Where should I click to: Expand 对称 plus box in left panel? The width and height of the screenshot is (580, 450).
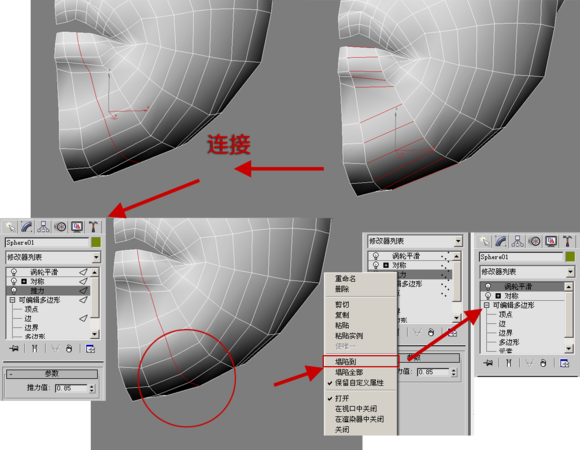point(24,281)
